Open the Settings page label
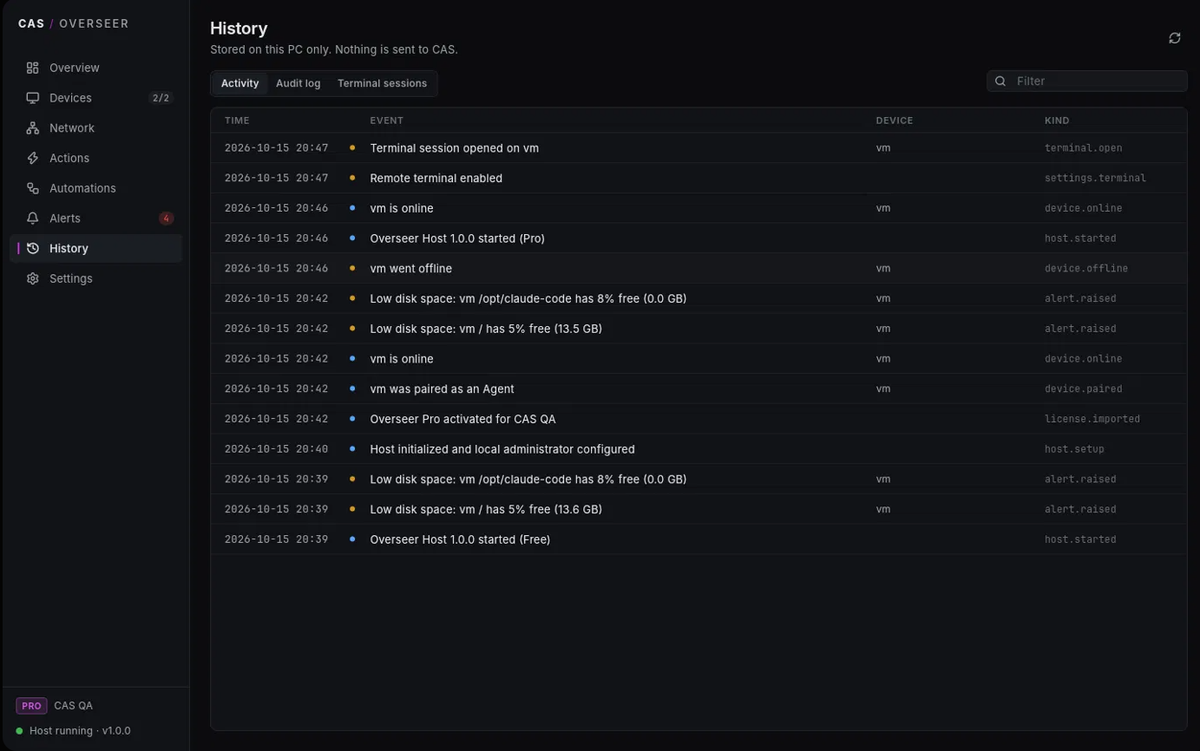Viewport: 1200px width, 751px height. click(71, 278)
